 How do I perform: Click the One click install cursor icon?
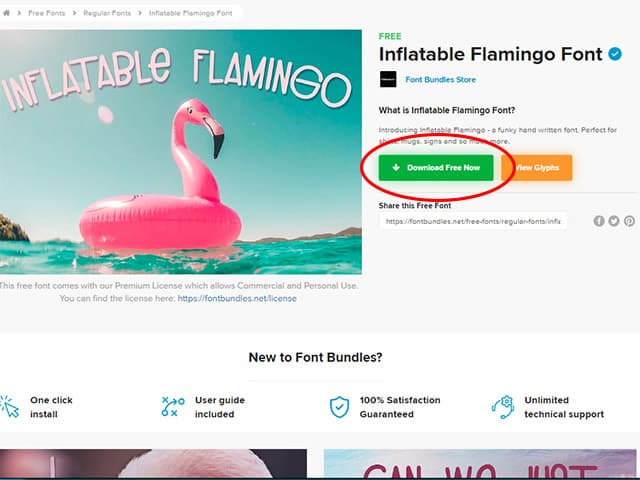[x=10, y=407]
